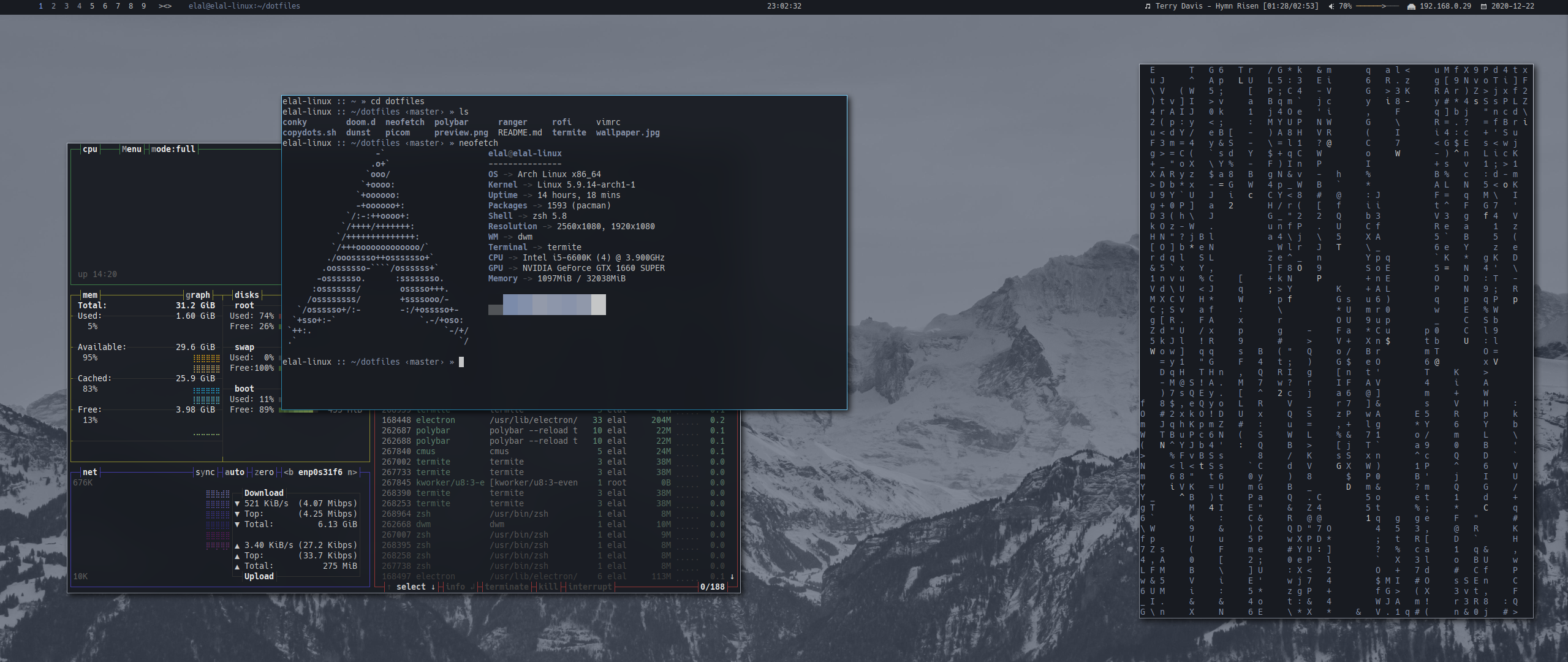1568x662 pixels.
Task: Switch to previous network interface with <b
Action: (x=289, y=472)
